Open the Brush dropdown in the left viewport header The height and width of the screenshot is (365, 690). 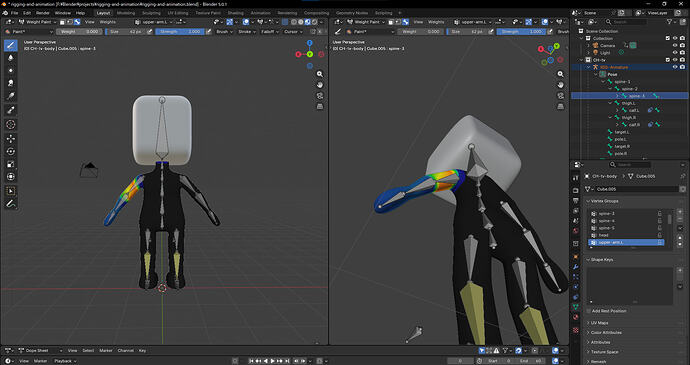pos(224,31)
